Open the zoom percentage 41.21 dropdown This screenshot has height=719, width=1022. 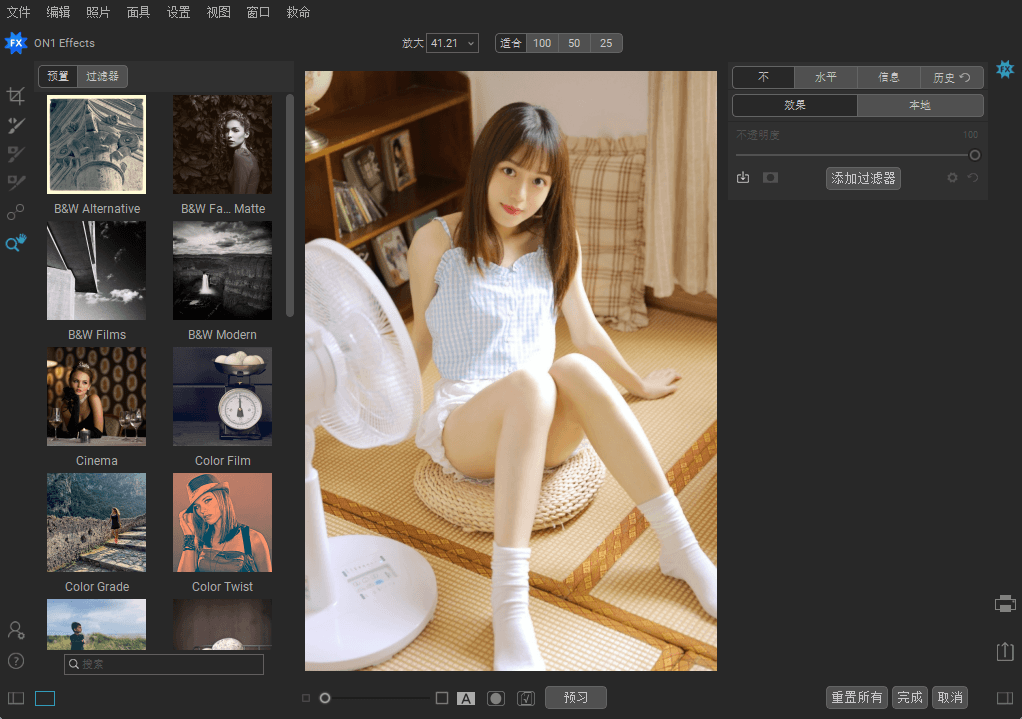coord(452,43)
